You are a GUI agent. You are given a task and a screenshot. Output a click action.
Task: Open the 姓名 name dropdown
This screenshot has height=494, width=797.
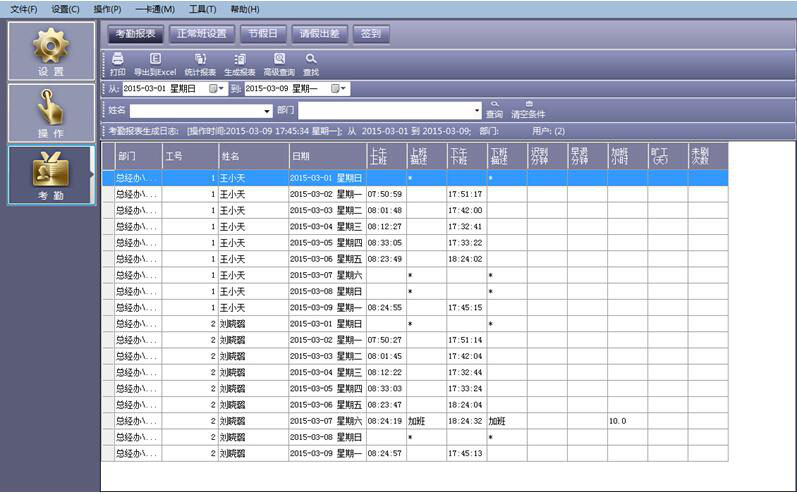[267, 111]
